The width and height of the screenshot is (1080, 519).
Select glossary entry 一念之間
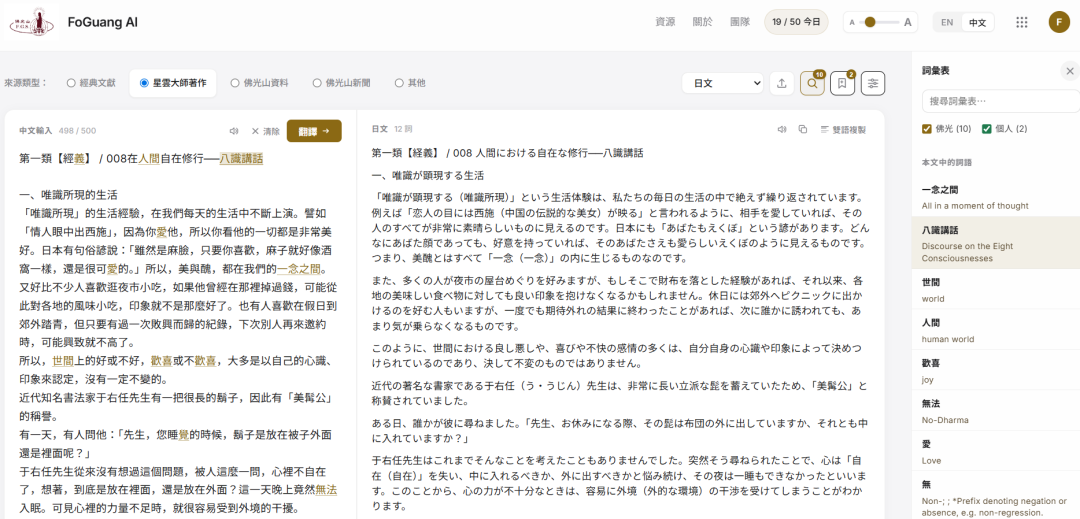[996, 197]
